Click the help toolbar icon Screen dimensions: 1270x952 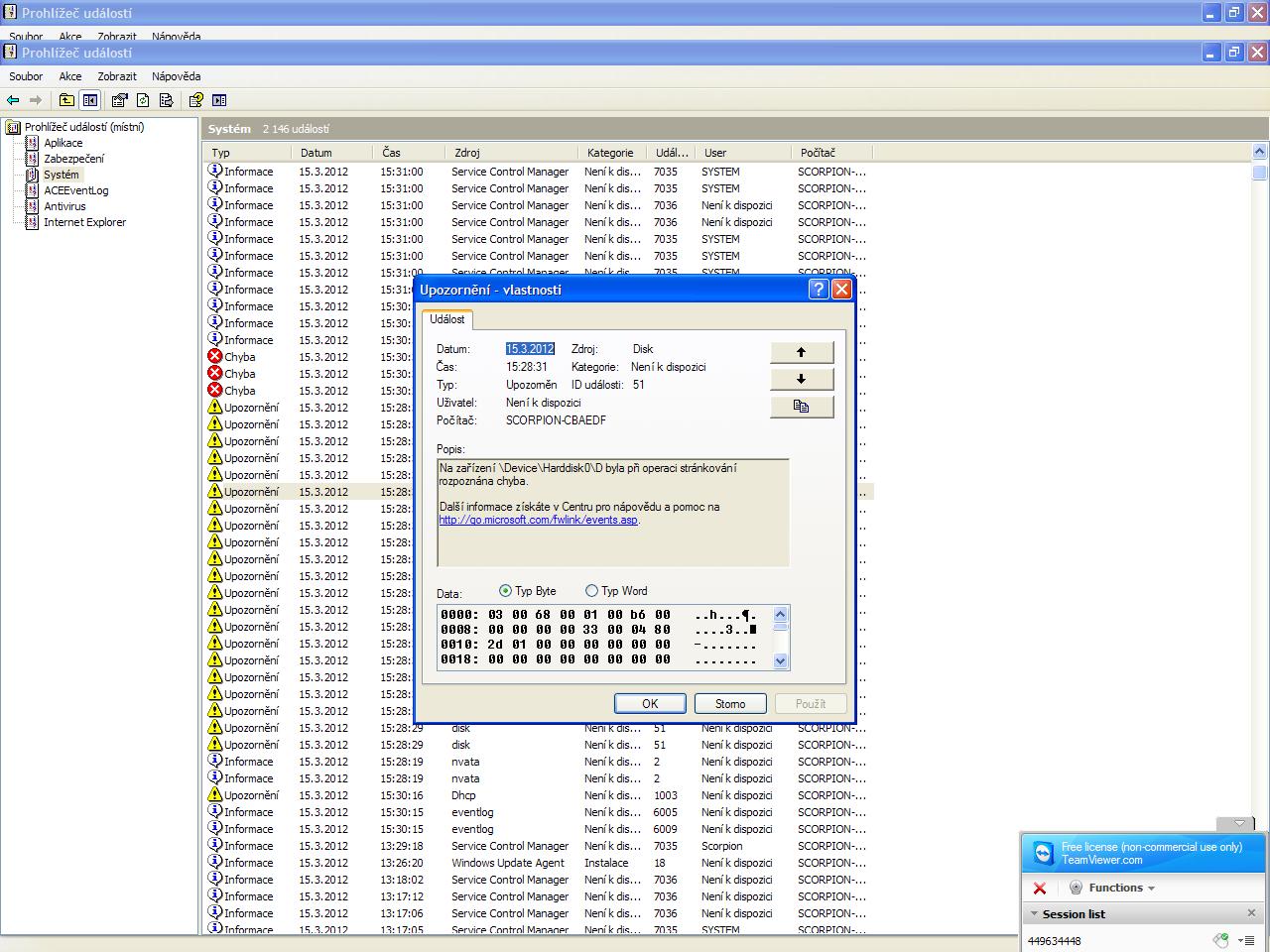point(195,100)
